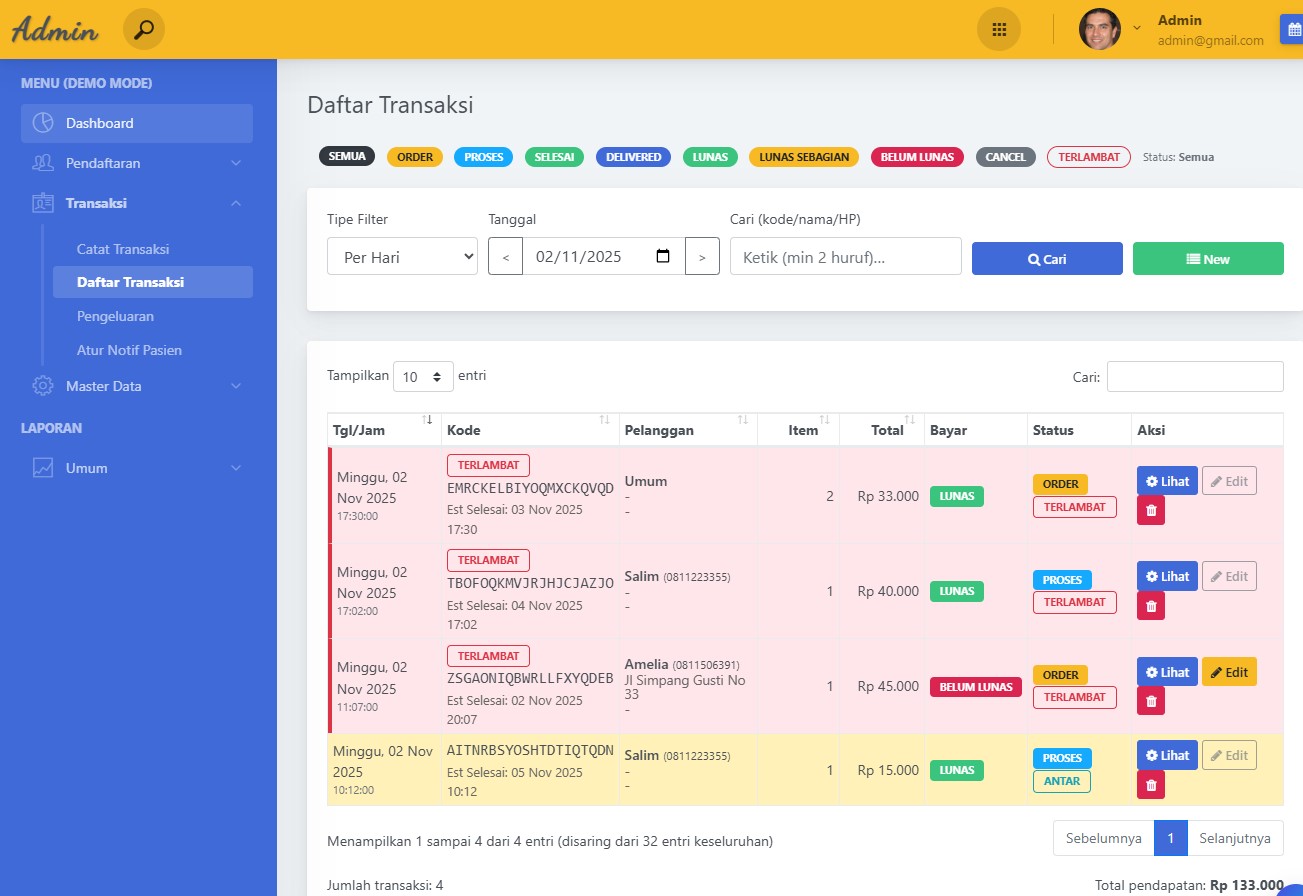Viewport: 1303px width, 896px height.
Task: Click the admin profile avatar
Action: point(1099,29)
